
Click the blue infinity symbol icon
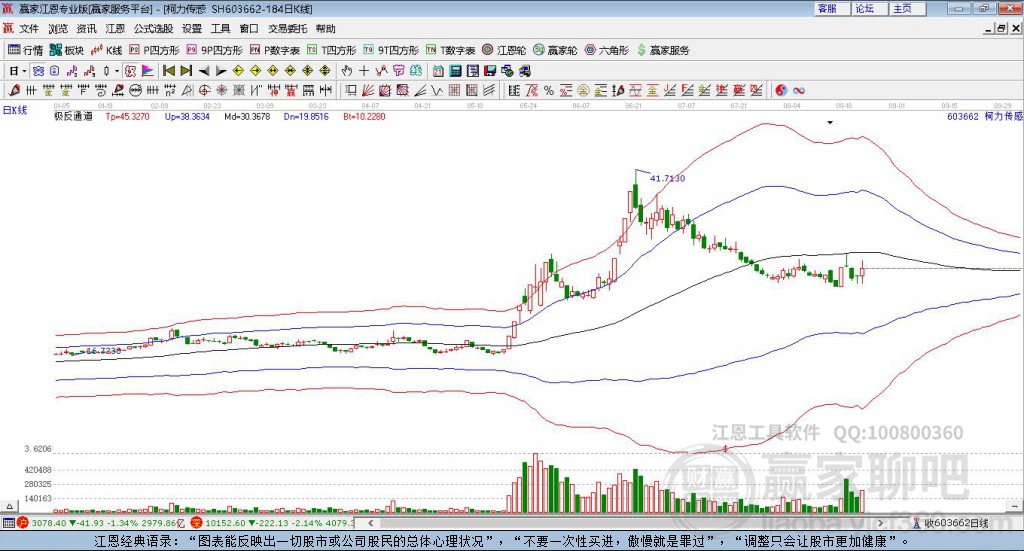799,90
